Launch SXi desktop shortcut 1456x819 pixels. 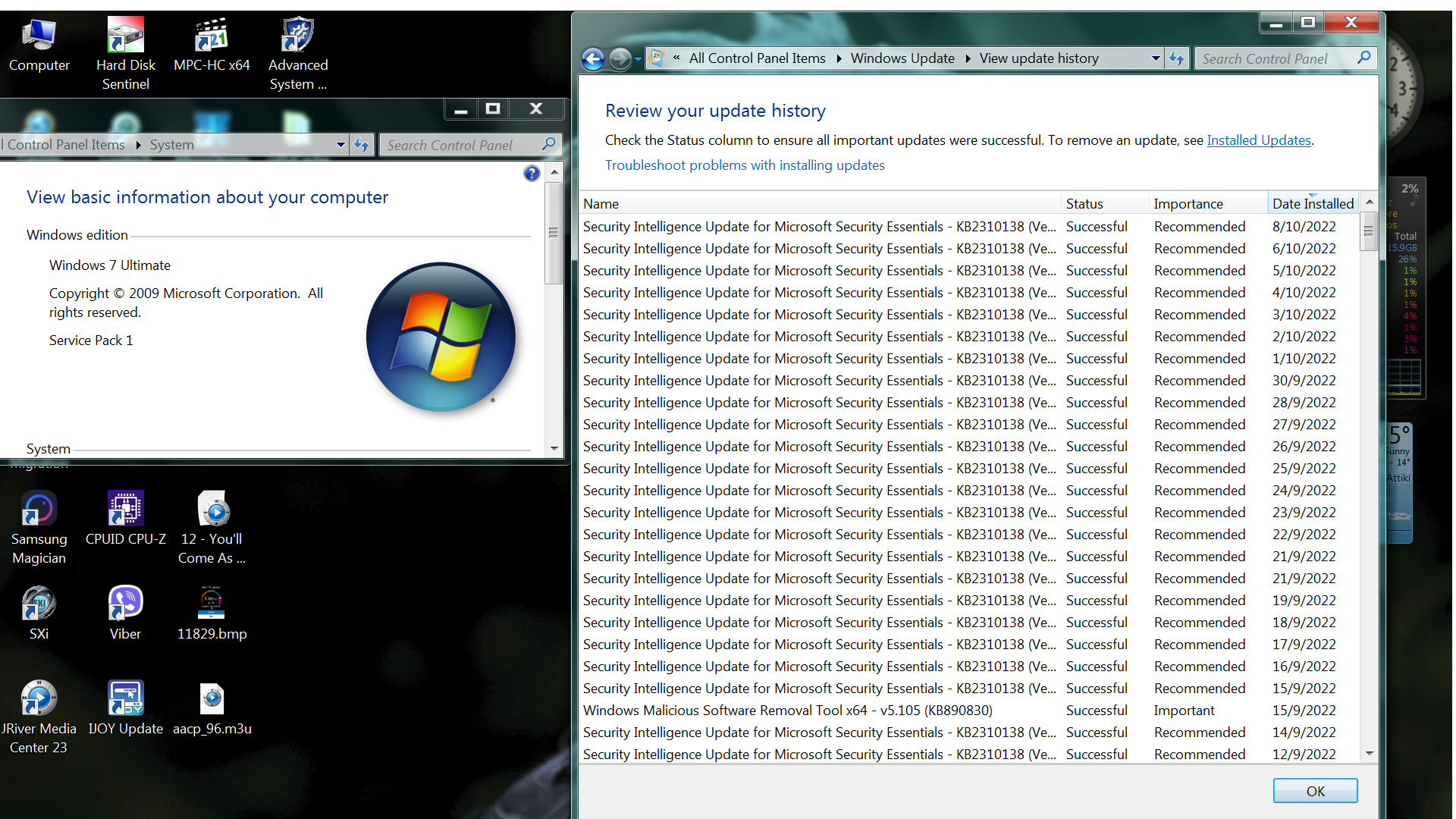39,613
